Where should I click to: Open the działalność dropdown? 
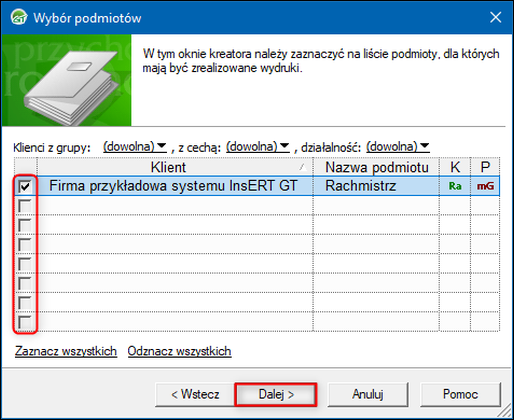coord(398,146)
